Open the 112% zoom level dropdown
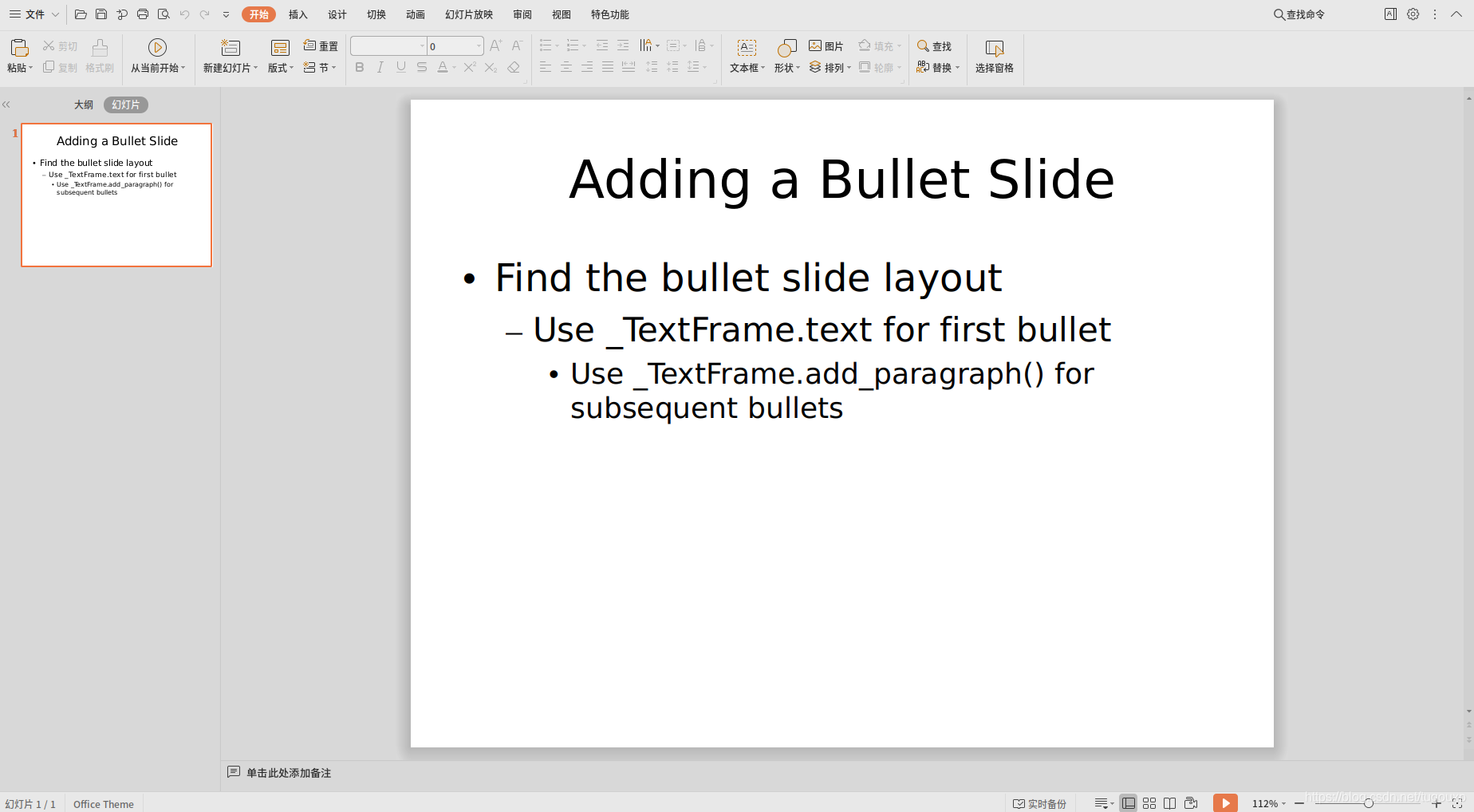 1269,803
